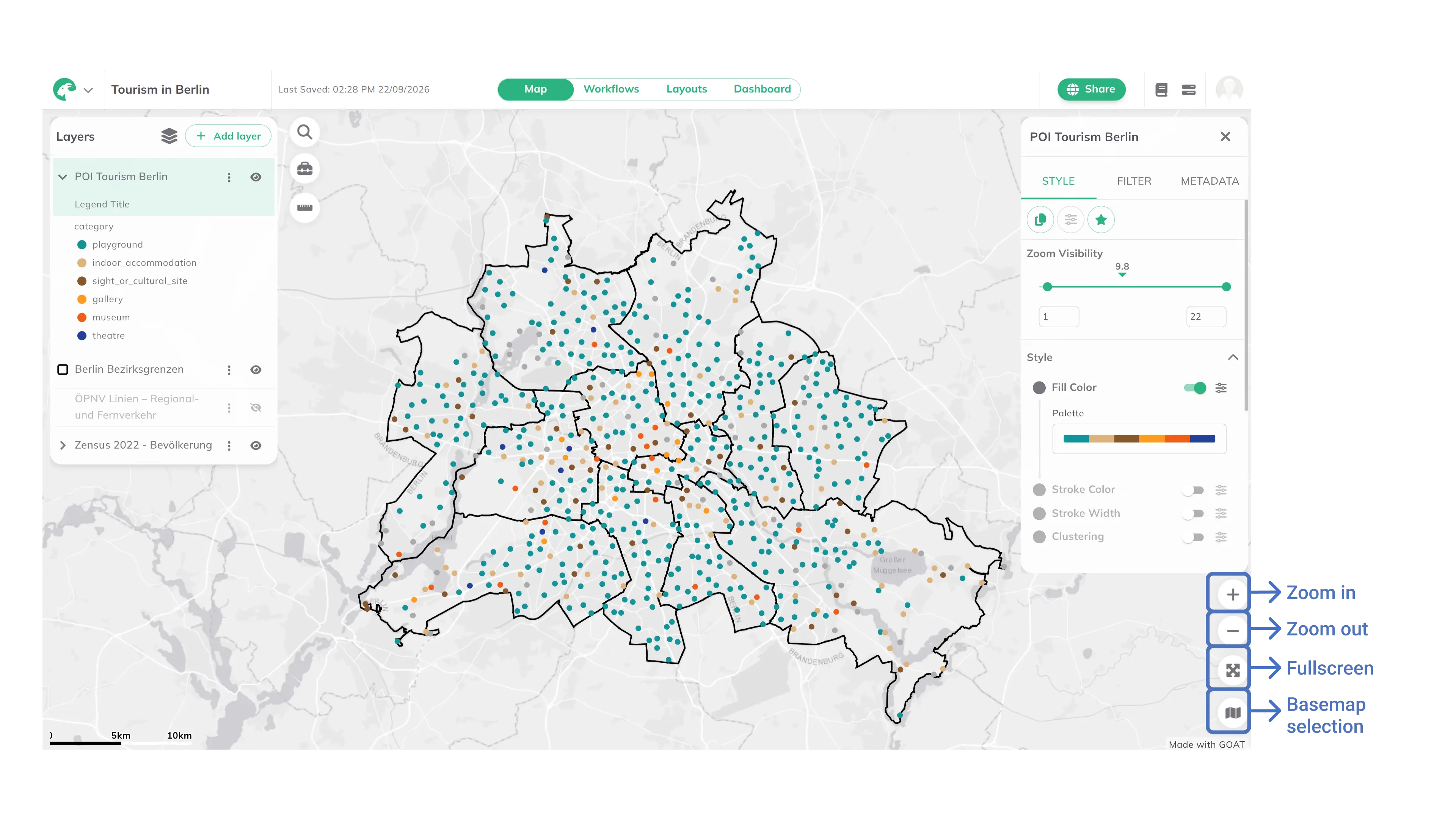
Task: Open the FILTER tab
Action: (1134, 181)
